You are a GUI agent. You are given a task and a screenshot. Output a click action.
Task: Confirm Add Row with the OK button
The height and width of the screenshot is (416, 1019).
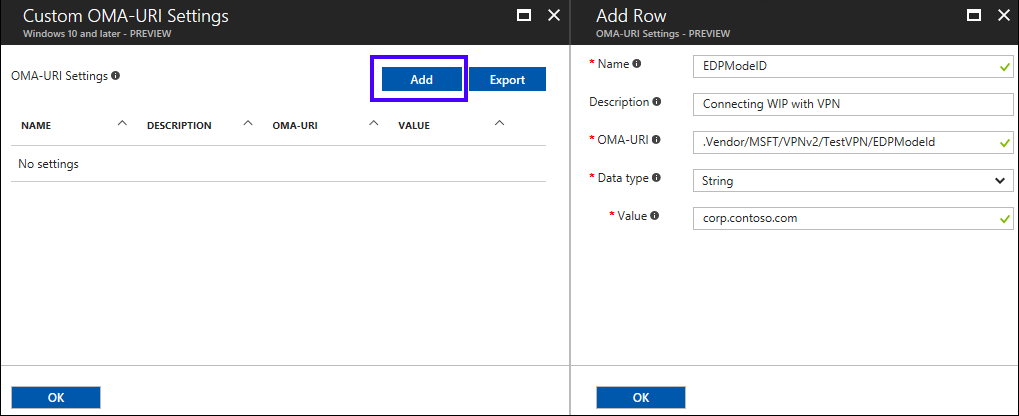pos(641,397)
